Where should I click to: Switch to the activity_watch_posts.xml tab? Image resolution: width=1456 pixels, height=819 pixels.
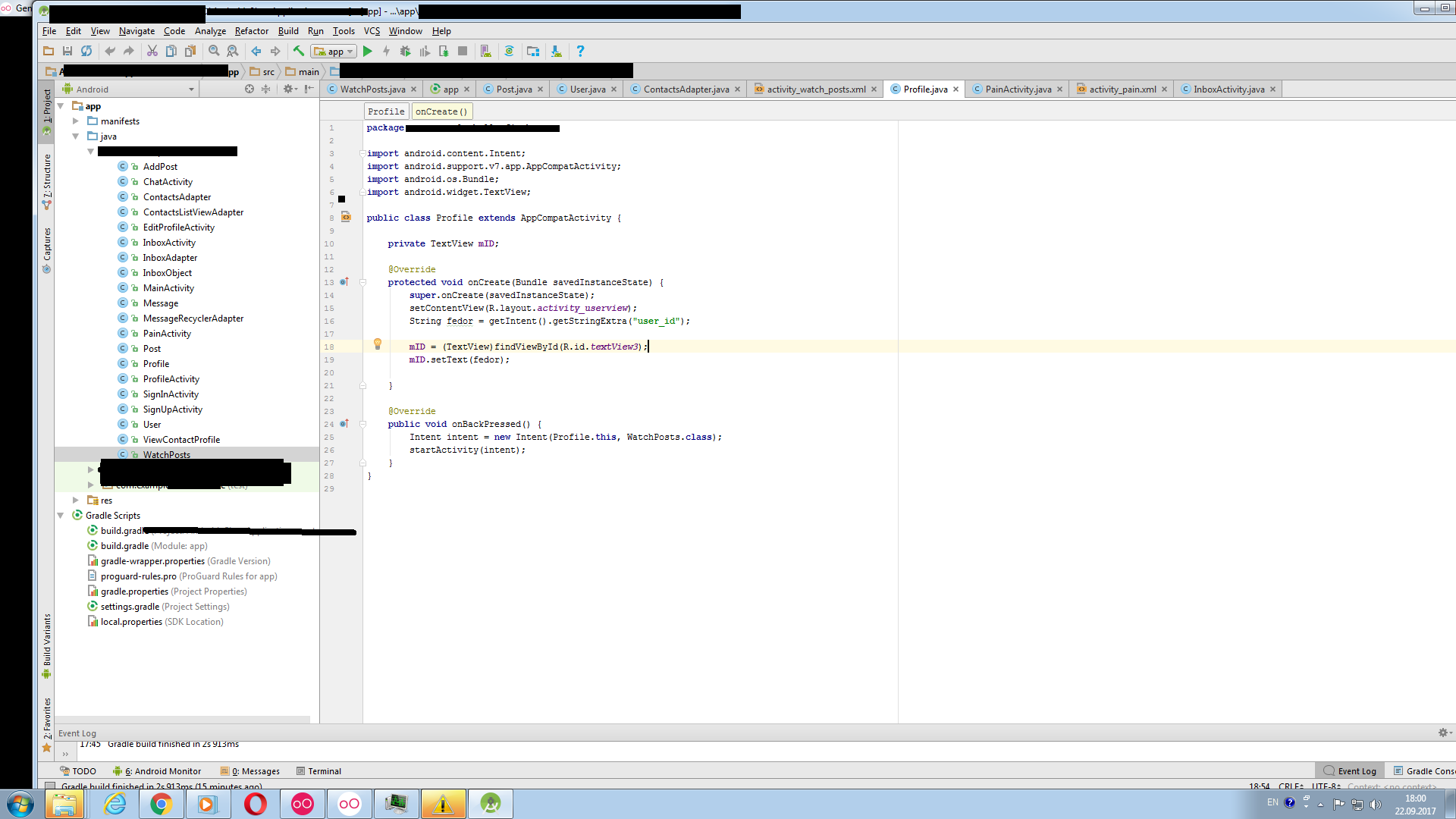point(815,89)
